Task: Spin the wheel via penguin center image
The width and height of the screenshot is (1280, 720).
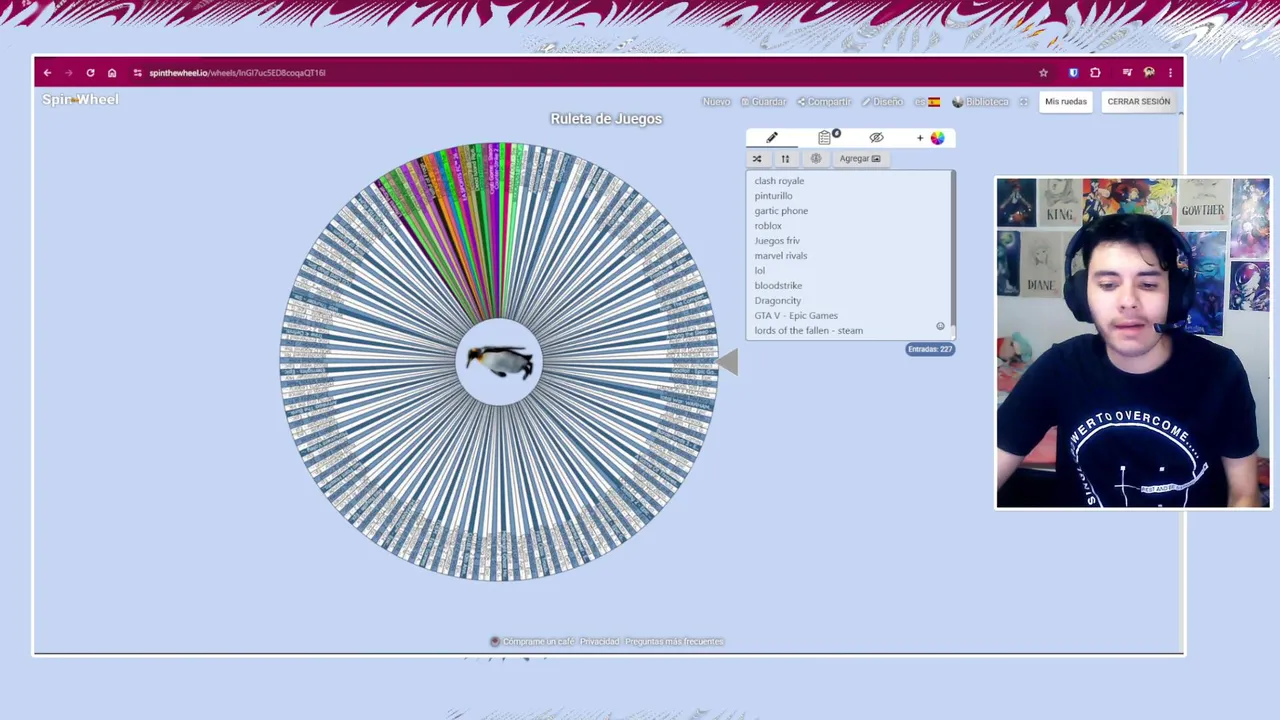Action: tap(500, 361)
